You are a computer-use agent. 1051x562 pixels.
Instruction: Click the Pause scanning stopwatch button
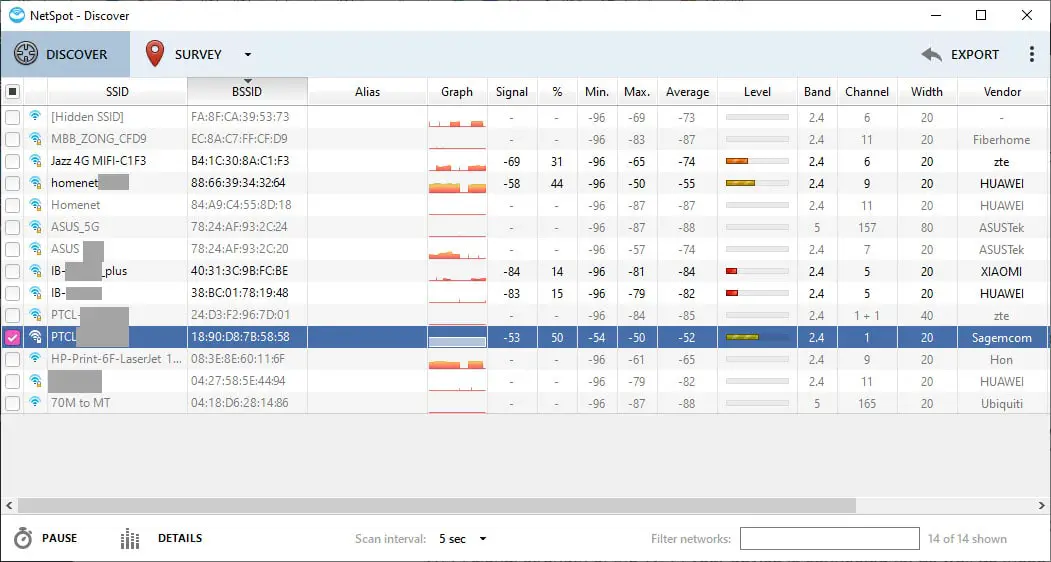coord(46,538)
